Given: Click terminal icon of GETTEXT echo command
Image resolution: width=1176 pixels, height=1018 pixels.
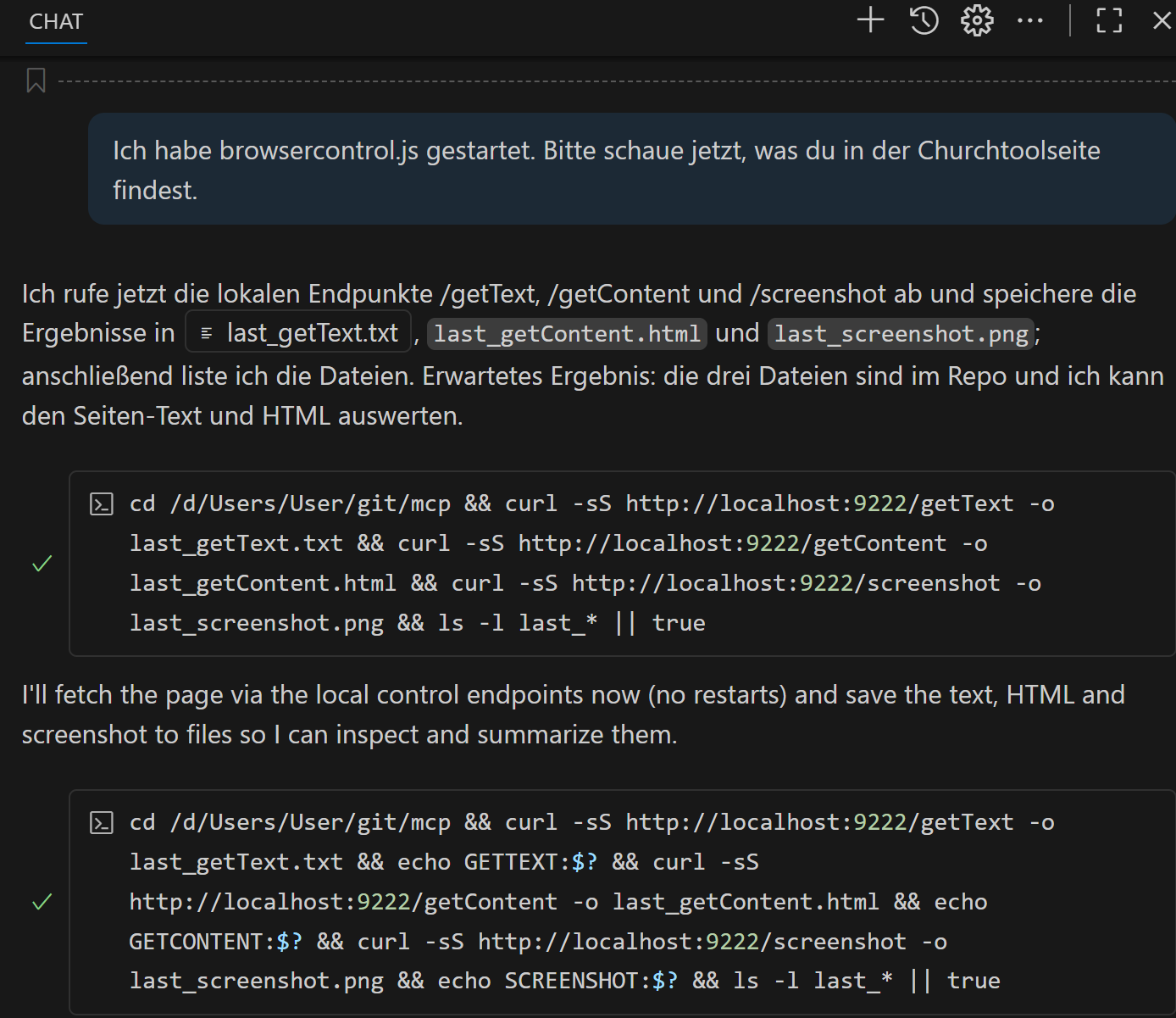Looking at the screenshot, I should click(102, 823).
